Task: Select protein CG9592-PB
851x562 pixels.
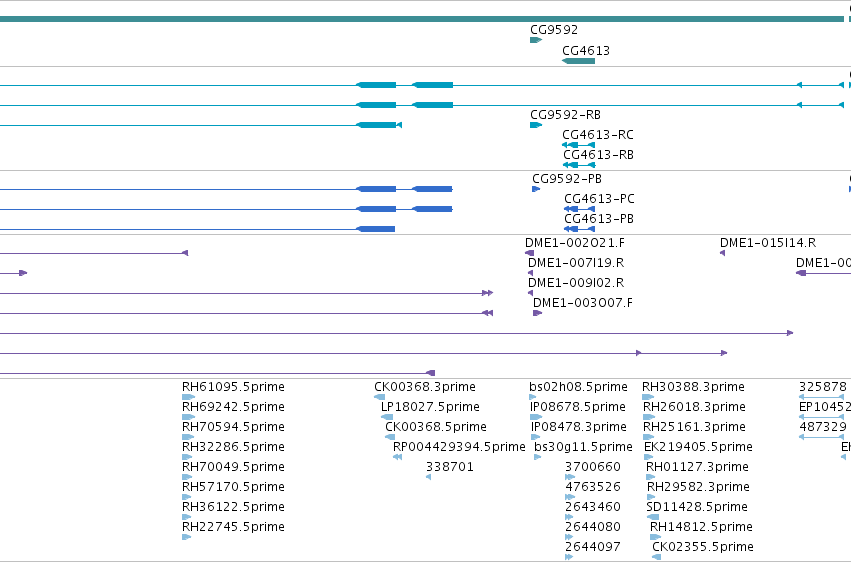Action: coord(567,179)
